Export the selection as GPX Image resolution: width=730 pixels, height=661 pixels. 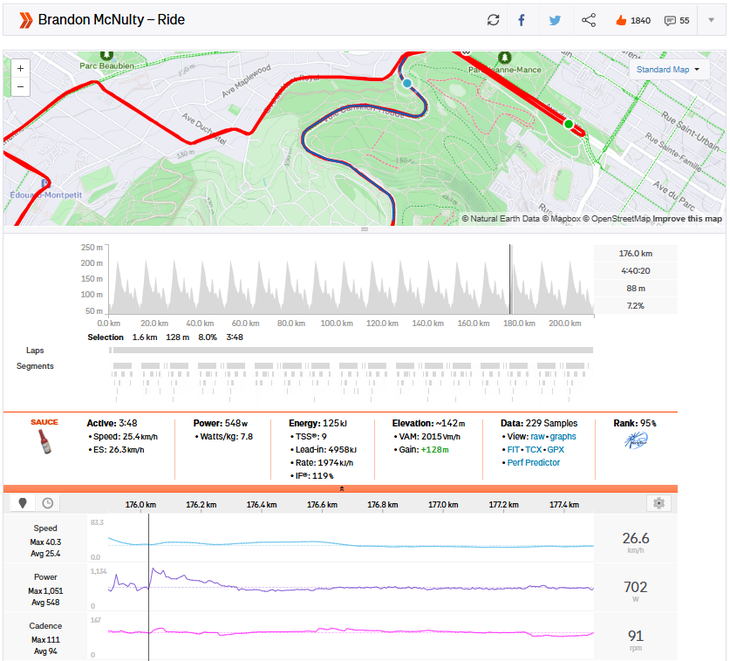(x=568, y=449)
